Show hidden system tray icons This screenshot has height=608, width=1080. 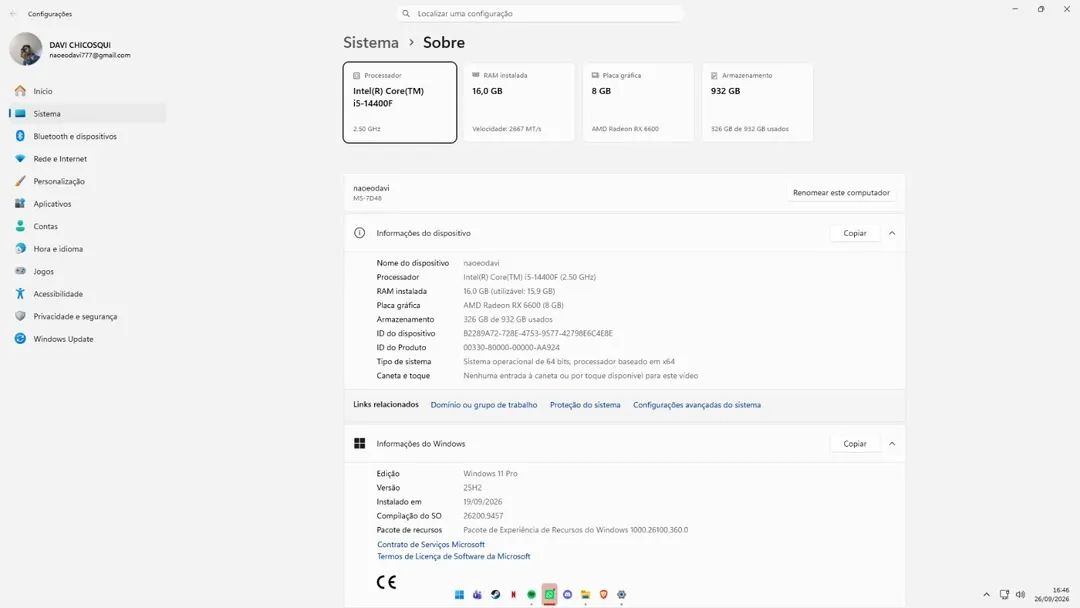(986, 595)
